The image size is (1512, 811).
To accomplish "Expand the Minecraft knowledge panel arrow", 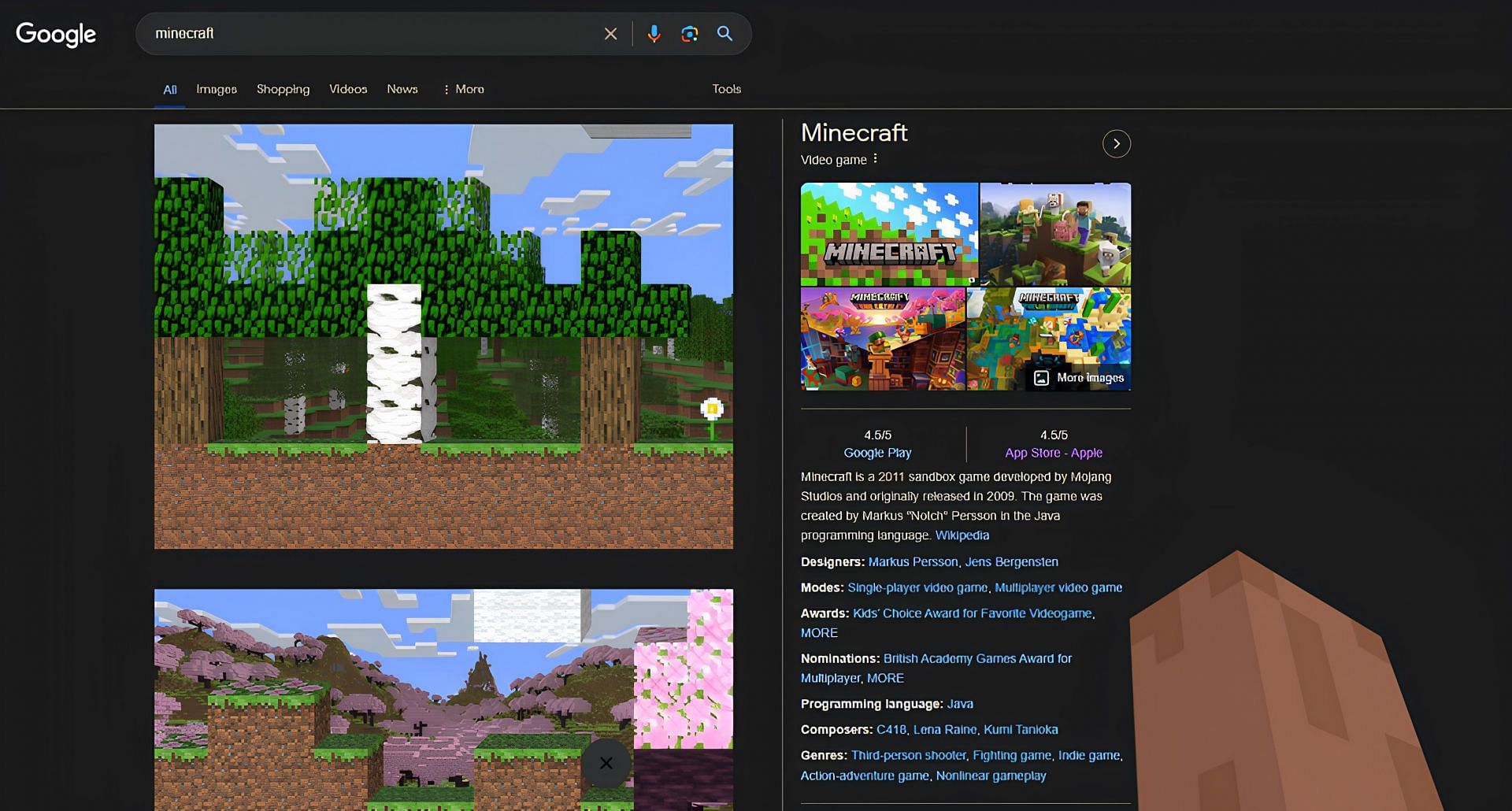I will click(1116, 143).
